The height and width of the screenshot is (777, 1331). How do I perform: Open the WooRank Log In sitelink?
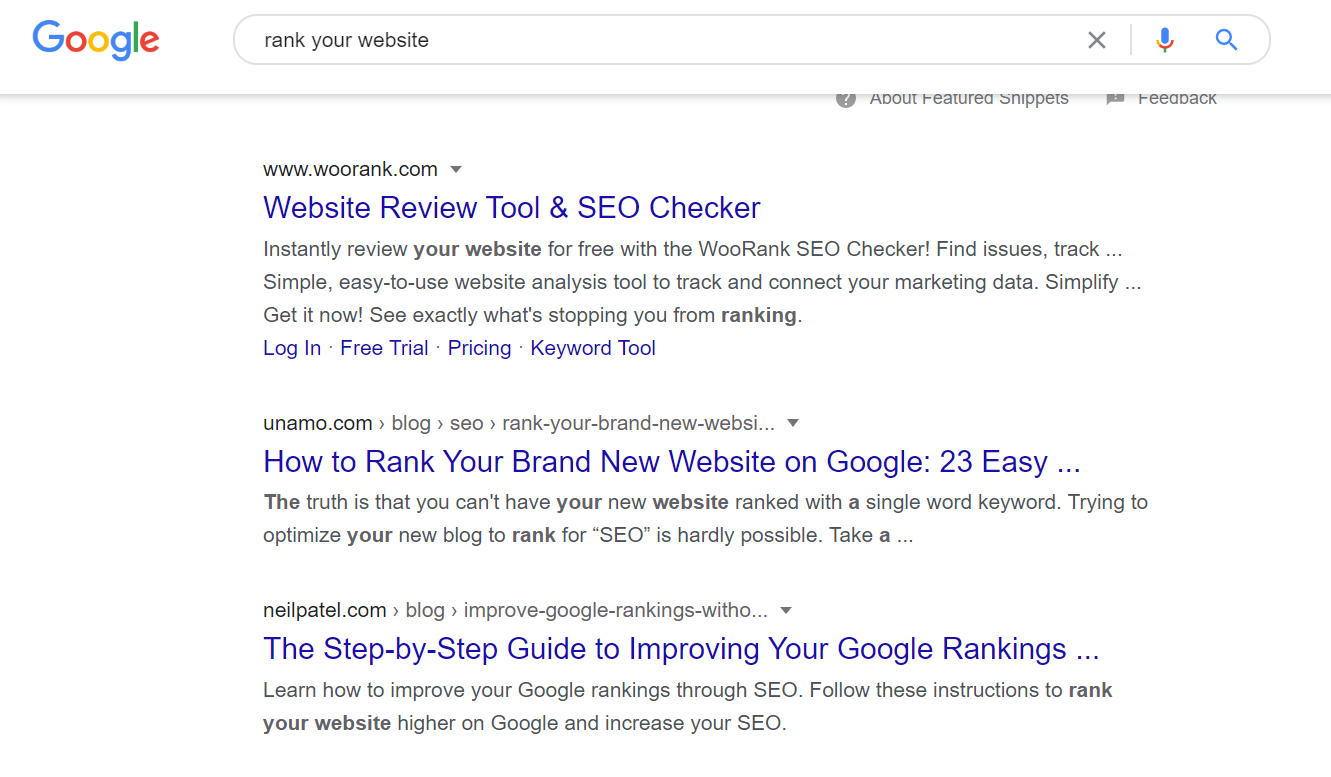(x=292, y=348)
